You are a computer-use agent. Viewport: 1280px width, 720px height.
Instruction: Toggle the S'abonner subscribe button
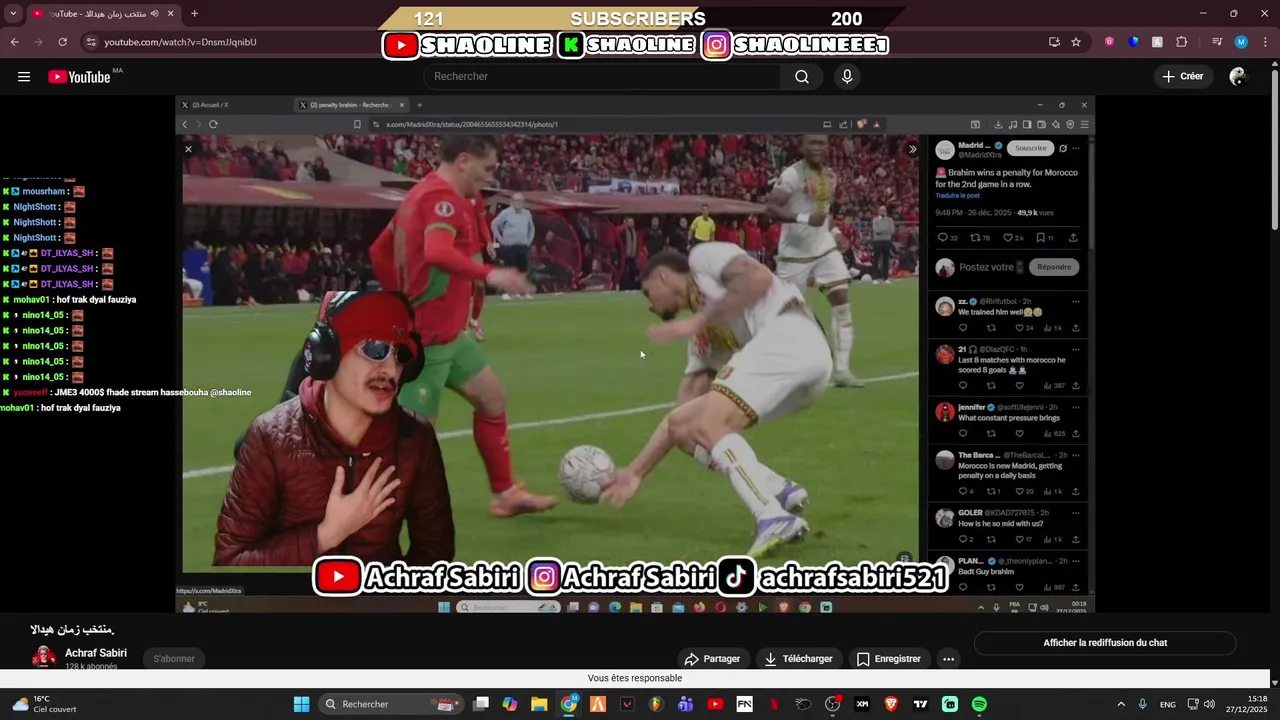pyautogui.click(x=174, y=659)
